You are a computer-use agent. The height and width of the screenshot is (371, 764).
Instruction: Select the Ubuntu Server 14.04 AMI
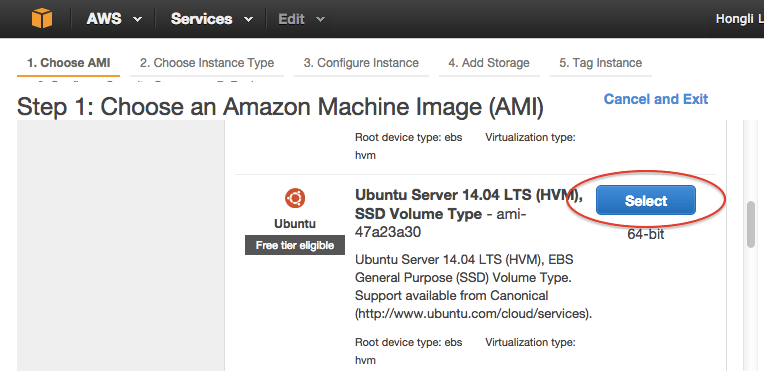[x=646, y=200]
